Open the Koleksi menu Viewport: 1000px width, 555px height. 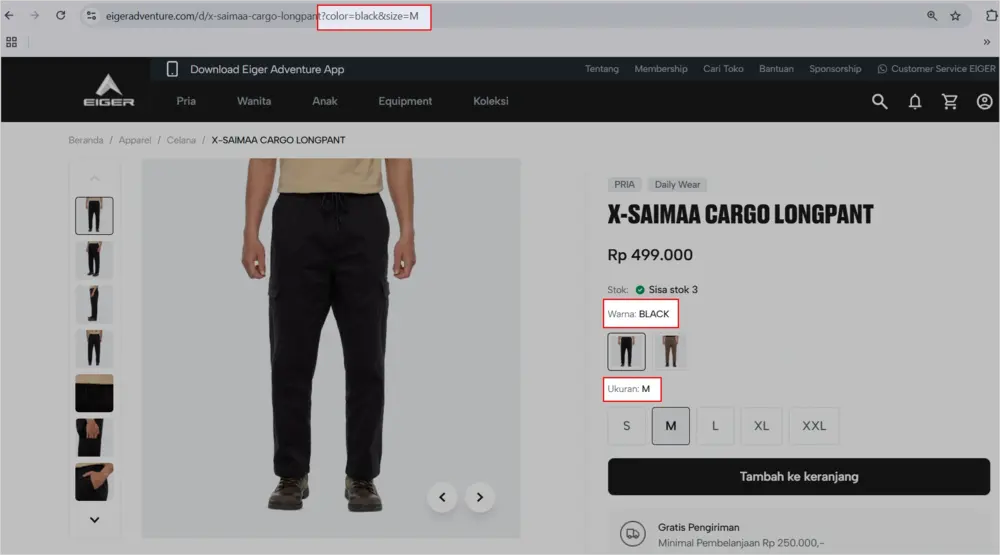click(490, 101)
